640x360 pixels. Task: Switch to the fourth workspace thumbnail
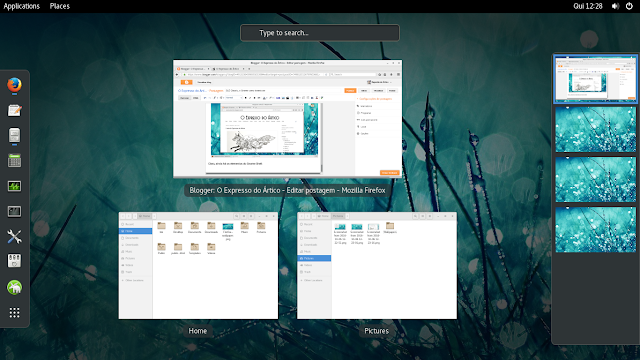(596, 229)
